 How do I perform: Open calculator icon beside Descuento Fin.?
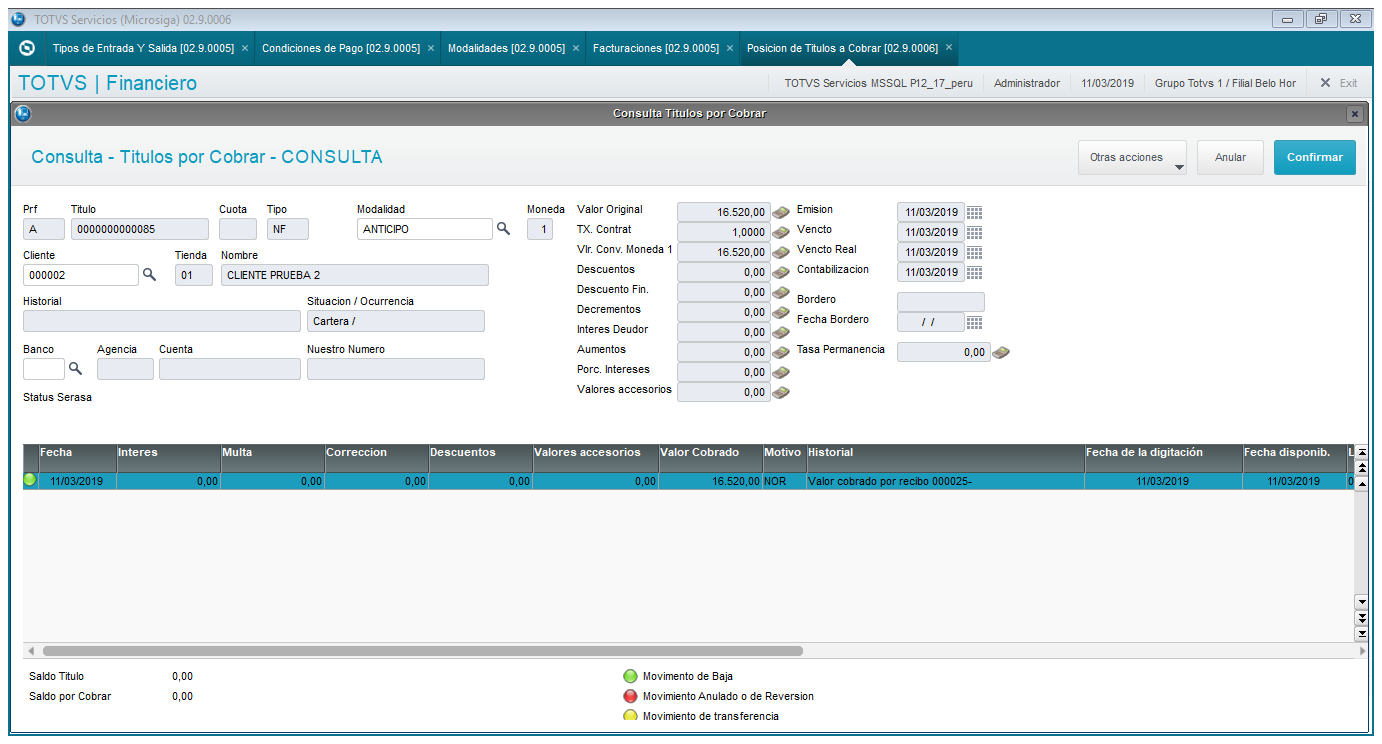tap(781, 292)
